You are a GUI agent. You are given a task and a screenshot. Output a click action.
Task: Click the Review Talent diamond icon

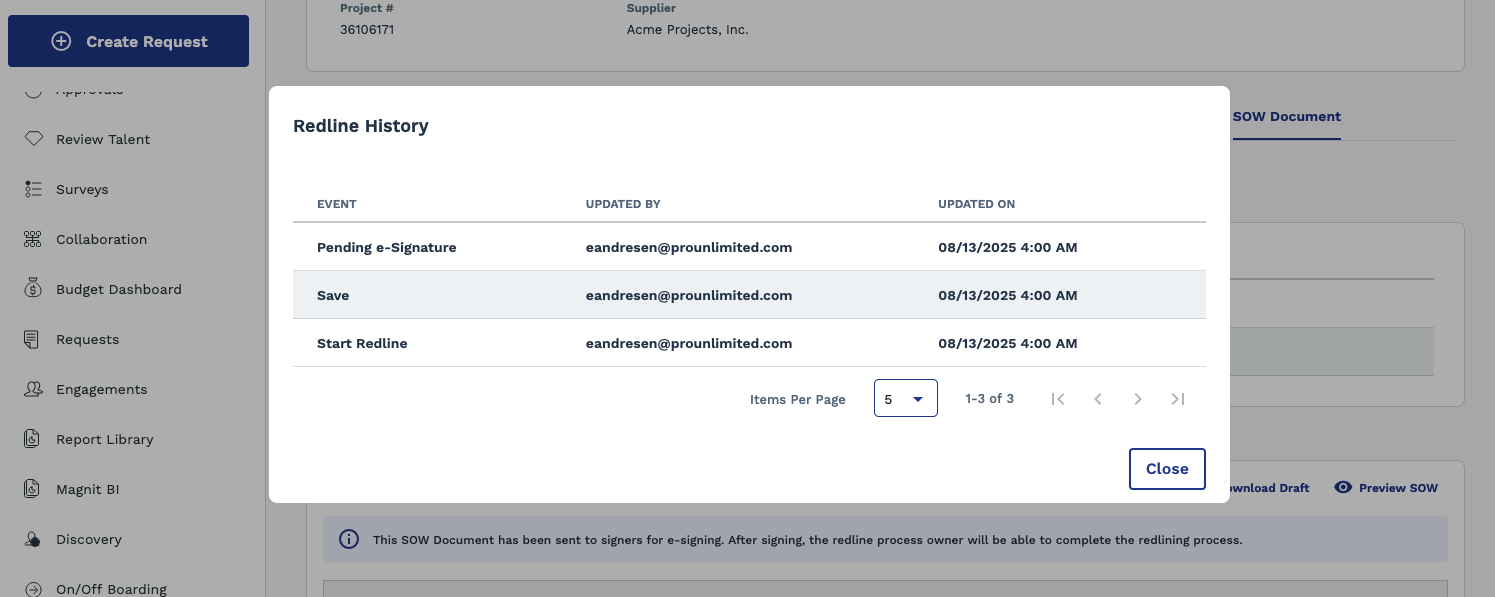34,139
